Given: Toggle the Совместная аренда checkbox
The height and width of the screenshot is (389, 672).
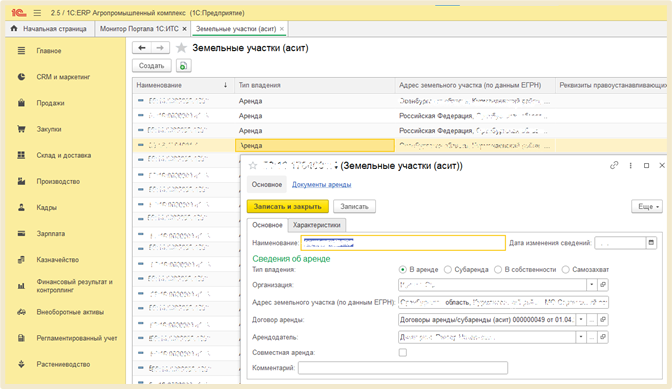Looking at the screenshot, I should [x=403, y=353].
